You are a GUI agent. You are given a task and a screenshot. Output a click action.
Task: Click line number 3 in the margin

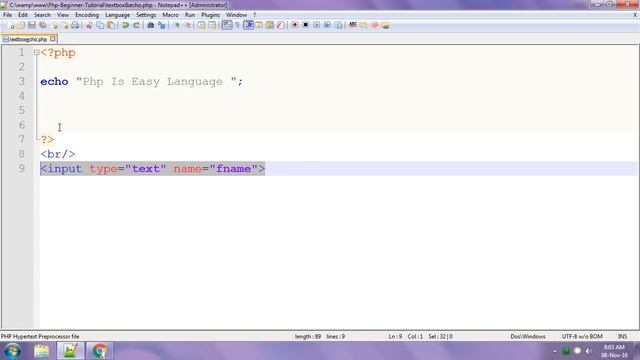22,81
